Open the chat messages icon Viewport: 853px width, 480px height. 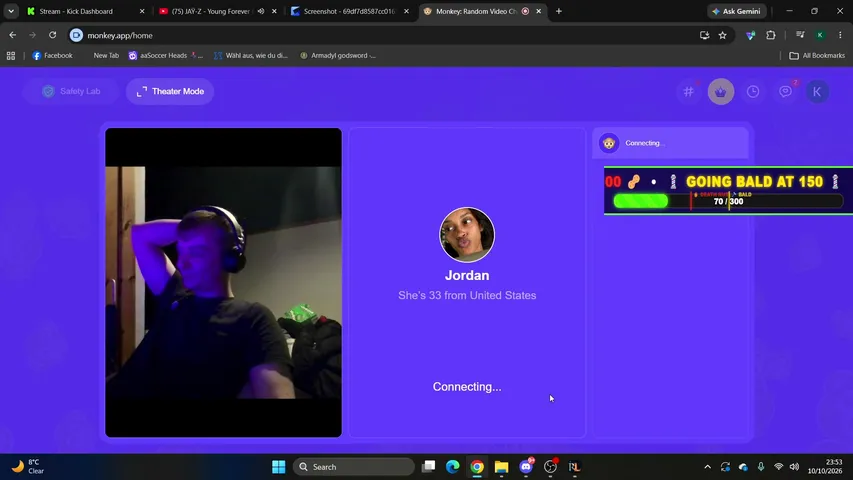tap(785, 91)
